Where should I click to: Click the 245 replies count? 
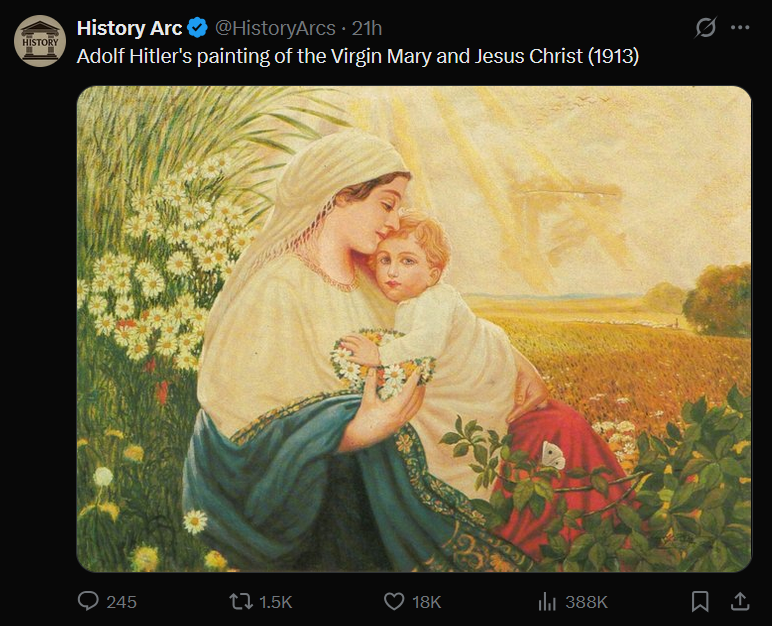pyautogui.click(x=121, y=601)
